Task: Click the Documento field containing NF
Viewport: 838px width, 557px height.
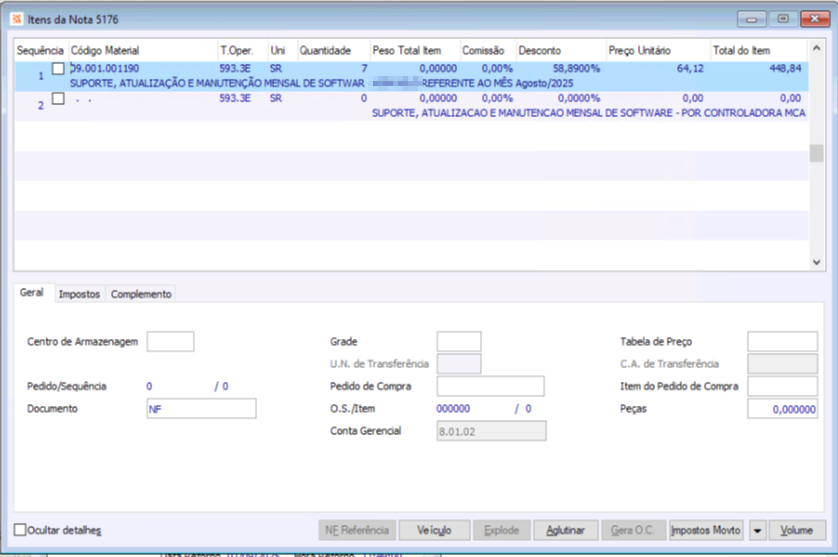Action: [x=201, y=409]
